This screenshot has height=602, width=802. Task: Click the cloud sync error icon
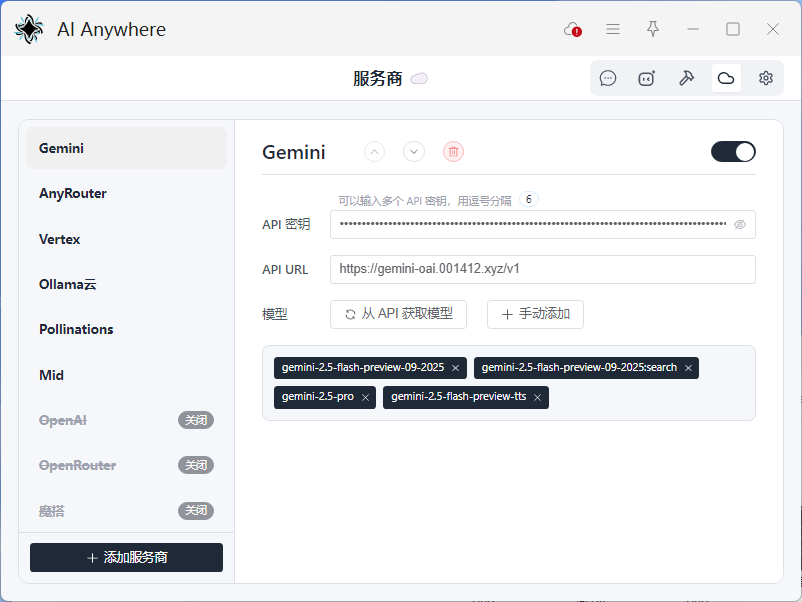pyautogui.click(x=573, y=29)
